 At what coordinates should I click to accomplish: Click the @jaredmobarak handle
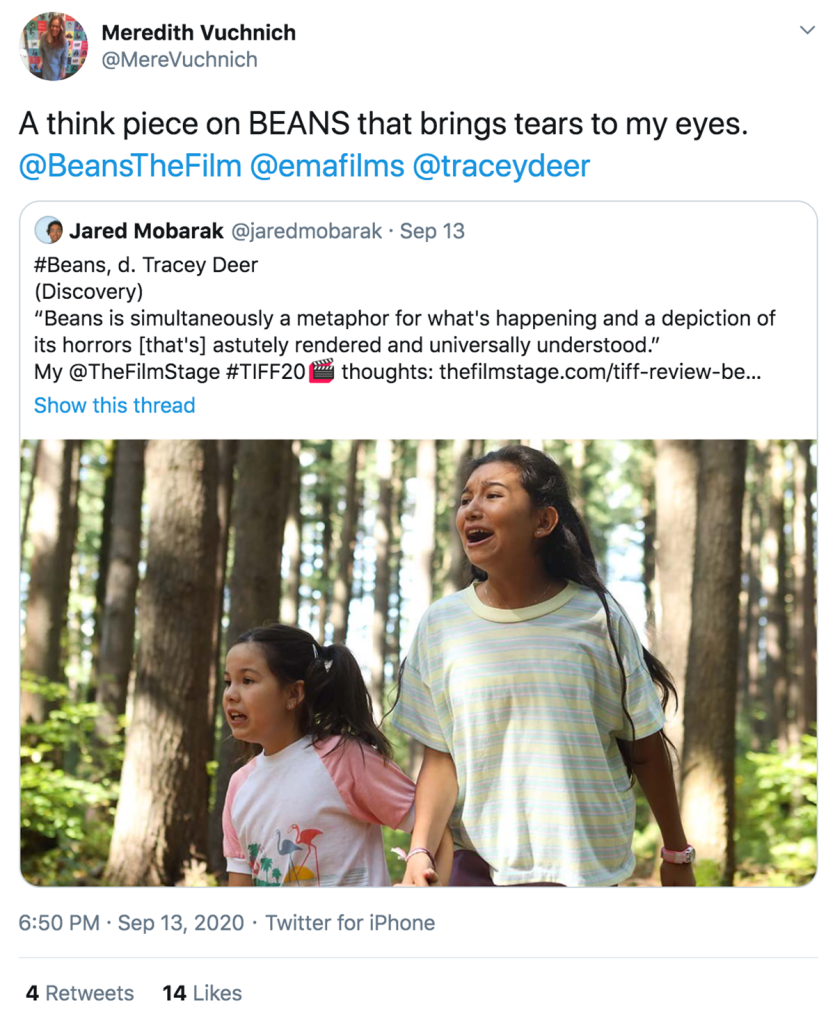(x=307, y=231)
